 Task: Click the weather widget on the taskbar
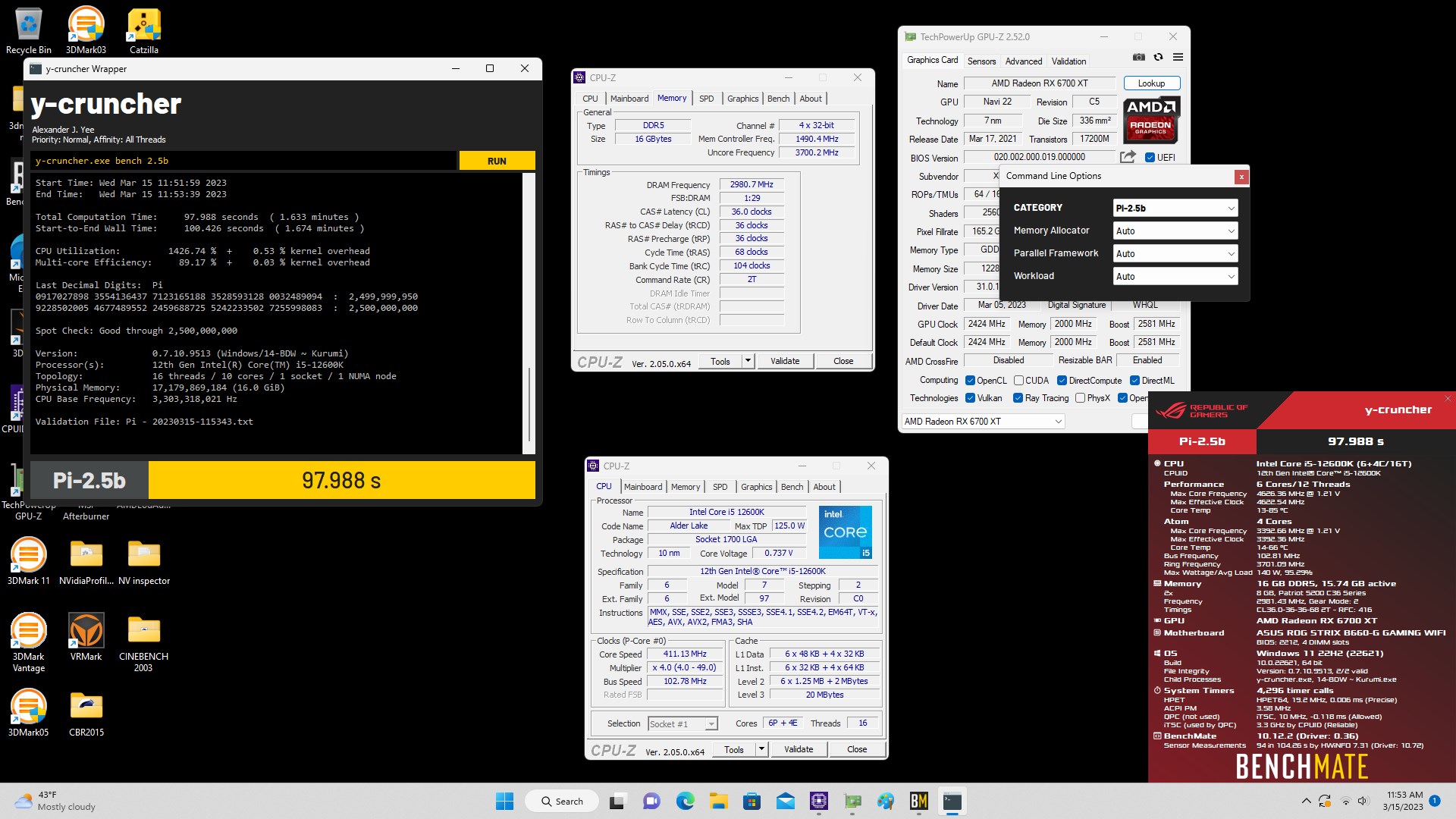[55, 801]
